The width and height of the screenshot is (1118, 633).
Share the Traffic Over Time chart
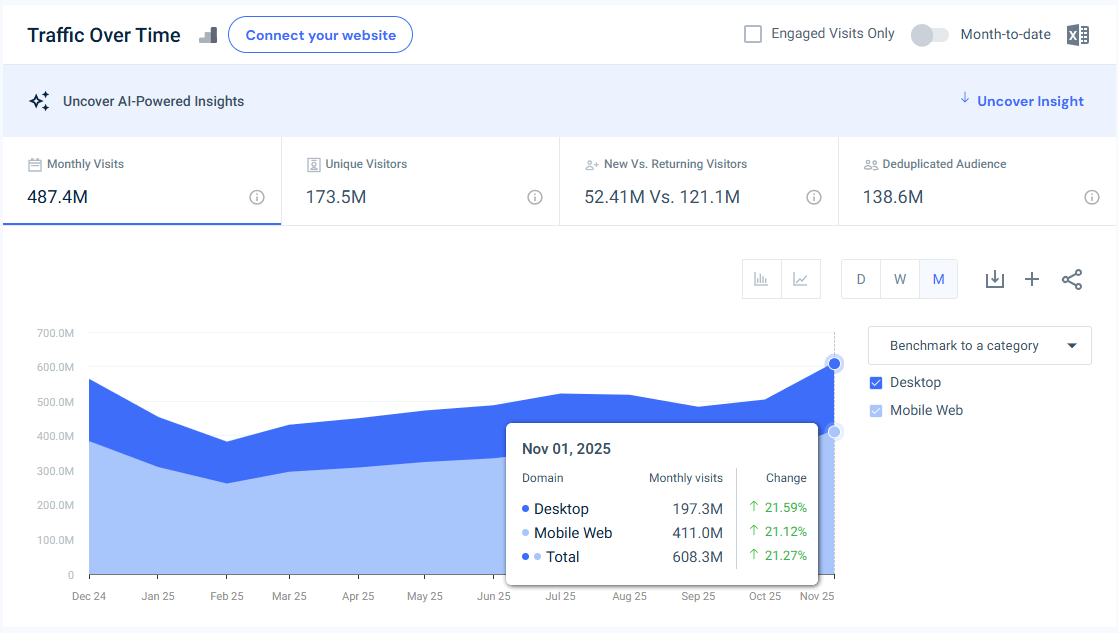coord(1072,279)
